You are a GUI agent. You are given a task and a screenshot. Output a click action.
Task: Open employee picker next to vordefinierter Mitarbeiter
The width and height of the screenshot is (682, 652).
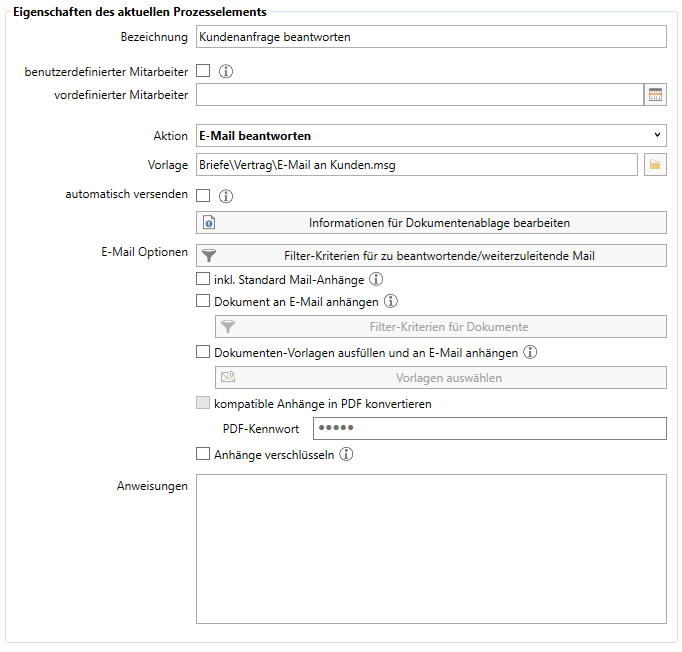click(655, 94)
